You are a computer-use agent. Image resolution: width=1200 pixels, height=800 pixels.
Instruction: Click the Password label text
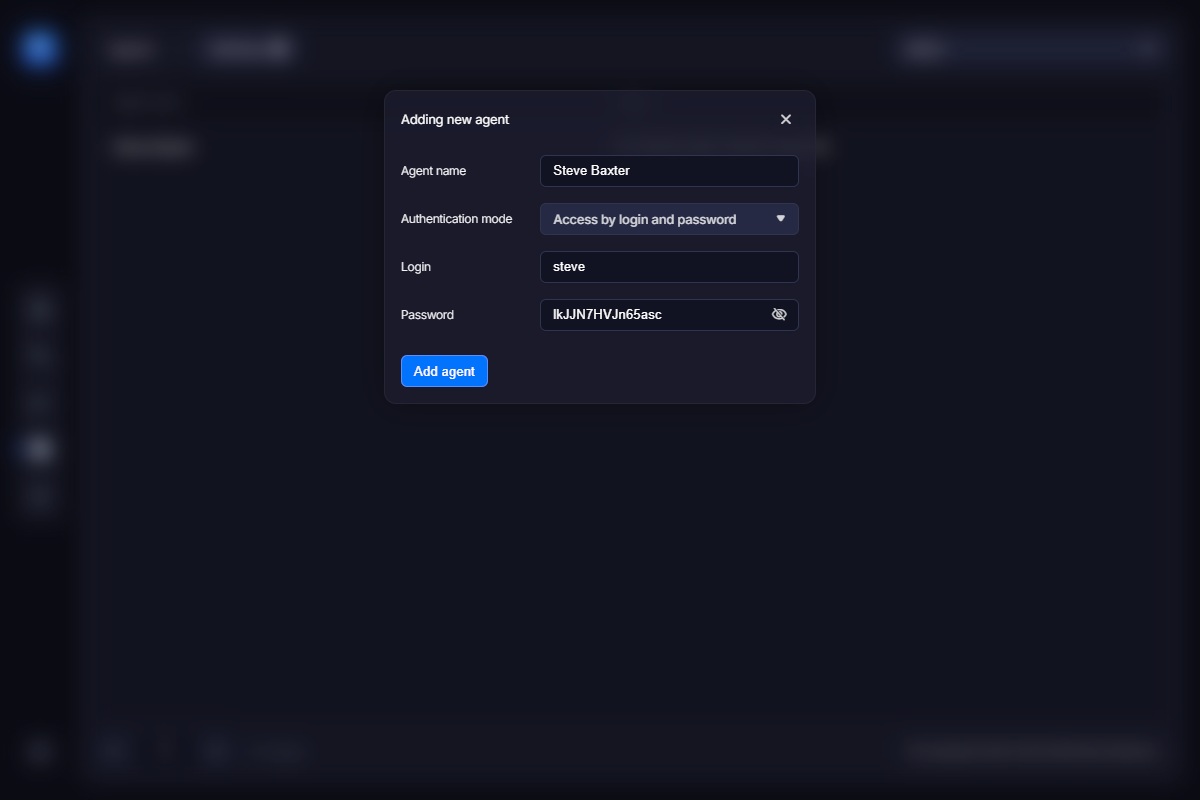click(427, 315)
